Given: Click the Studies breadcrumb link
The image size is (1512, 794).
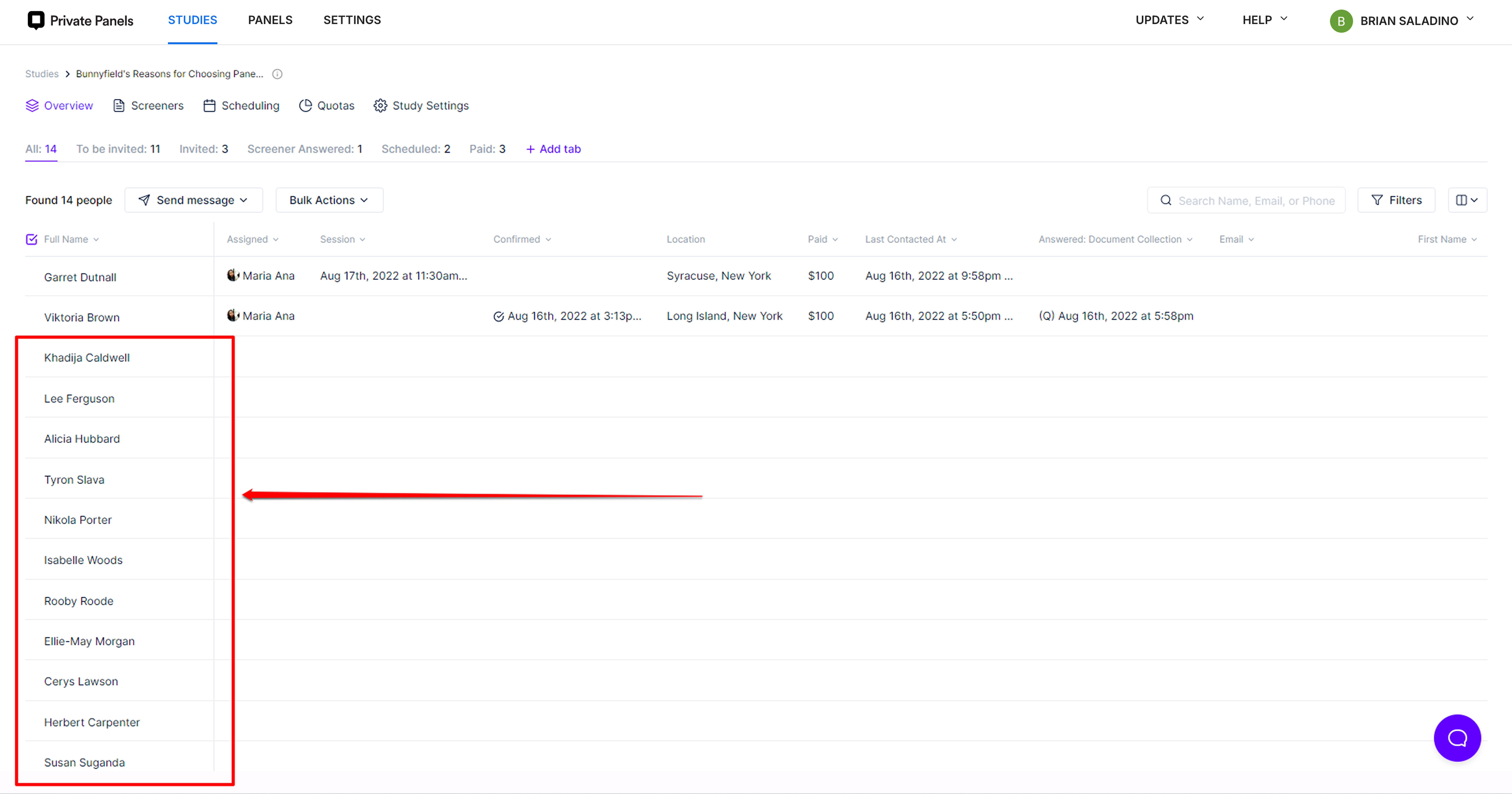Looking at the screenshot, I should tap(42, 74).
